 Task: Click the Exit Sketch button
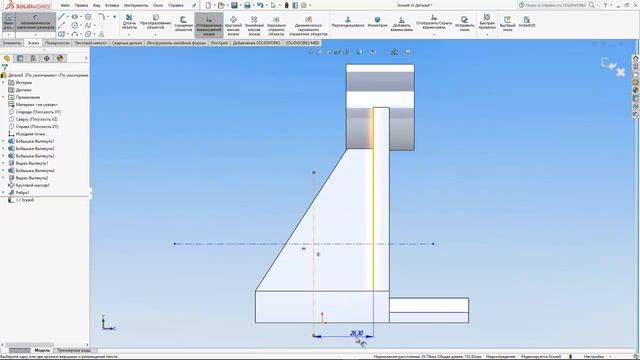click(8, 23)
